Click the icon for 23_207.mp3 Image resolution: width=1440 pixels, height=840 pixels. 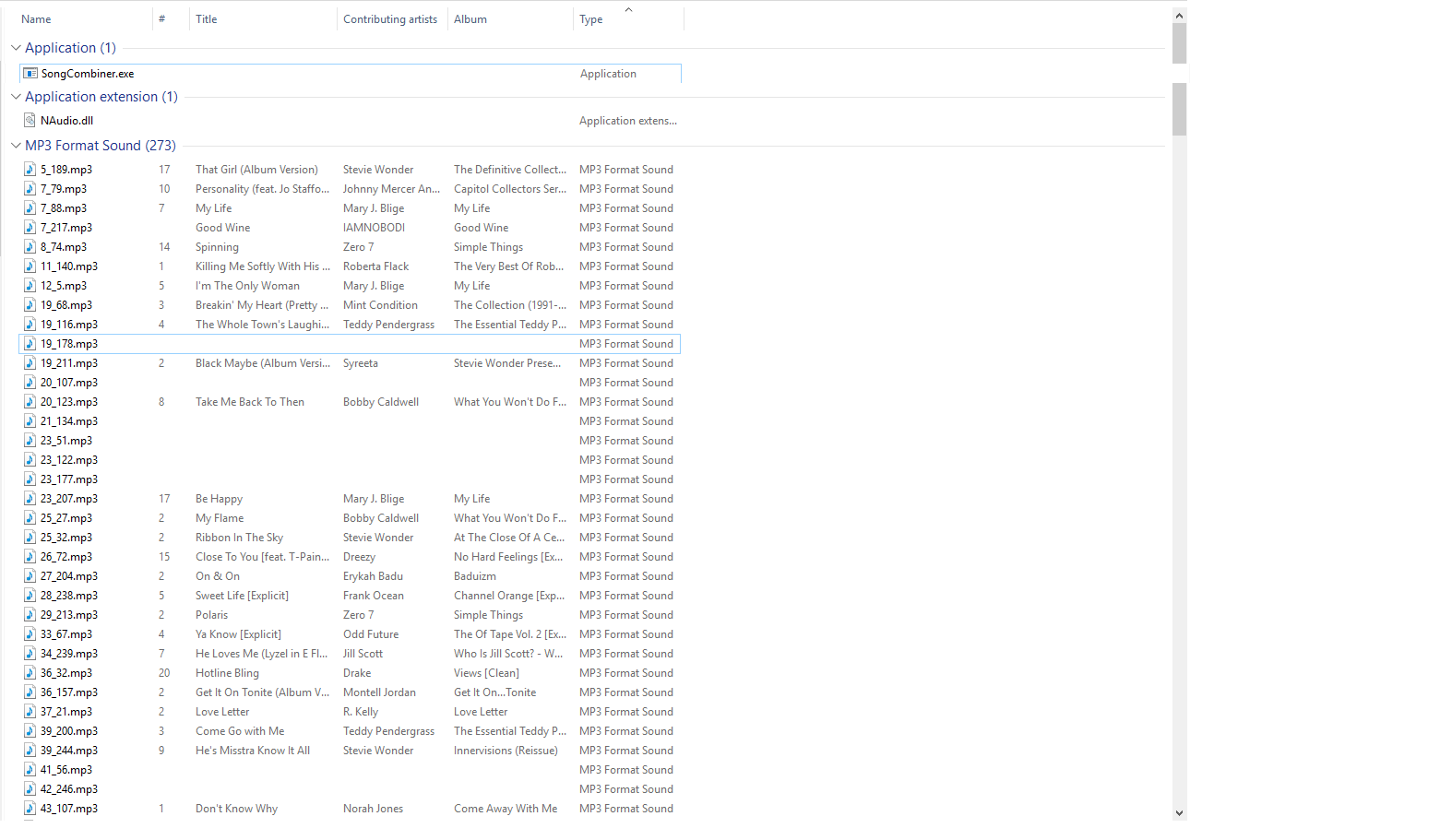pos(30,499)
